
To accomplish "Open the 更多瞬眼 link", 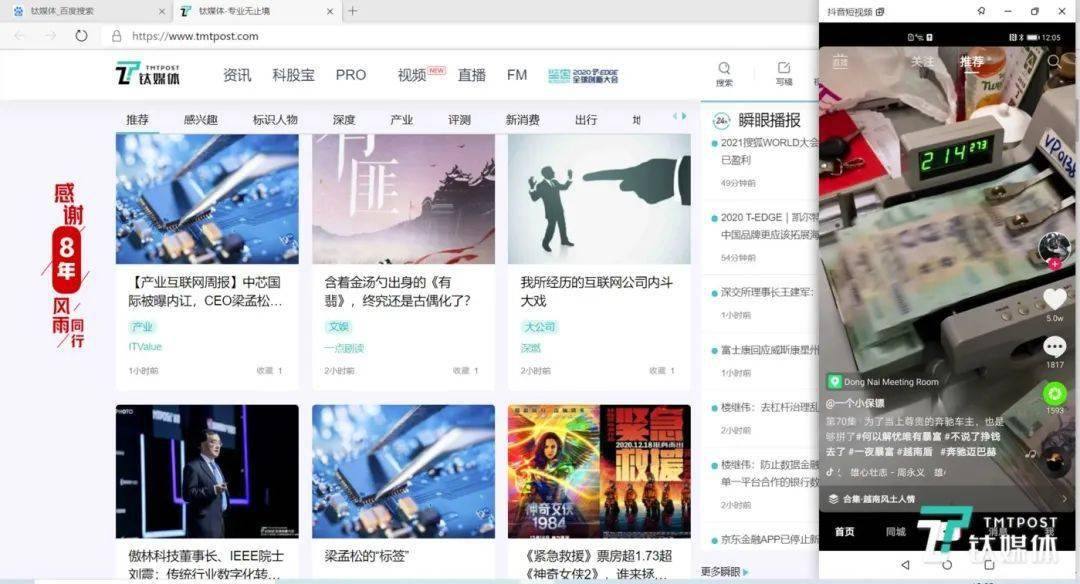I will (721, 572).
